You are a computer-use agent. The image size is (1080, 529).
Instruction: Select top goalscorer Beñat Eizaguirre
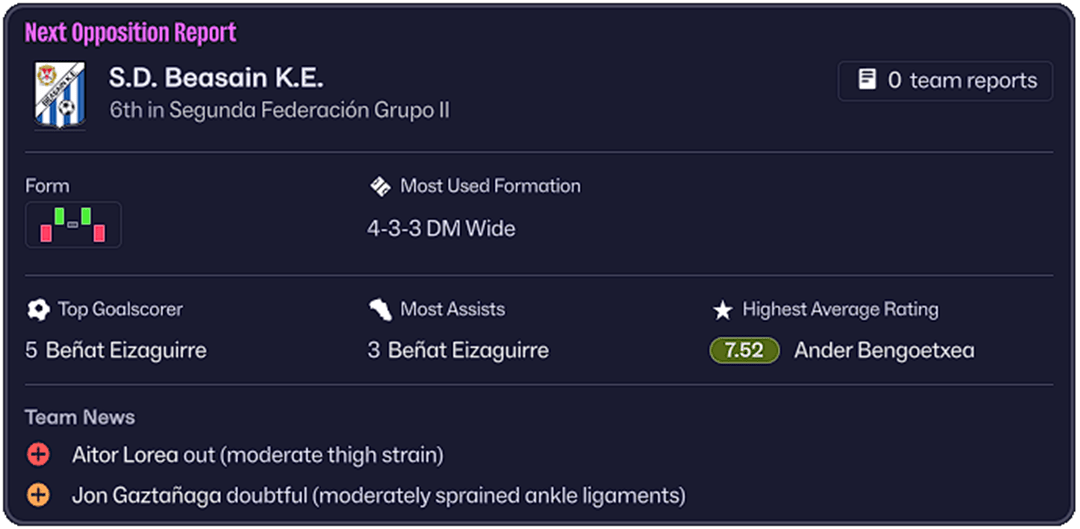point(126,351)
